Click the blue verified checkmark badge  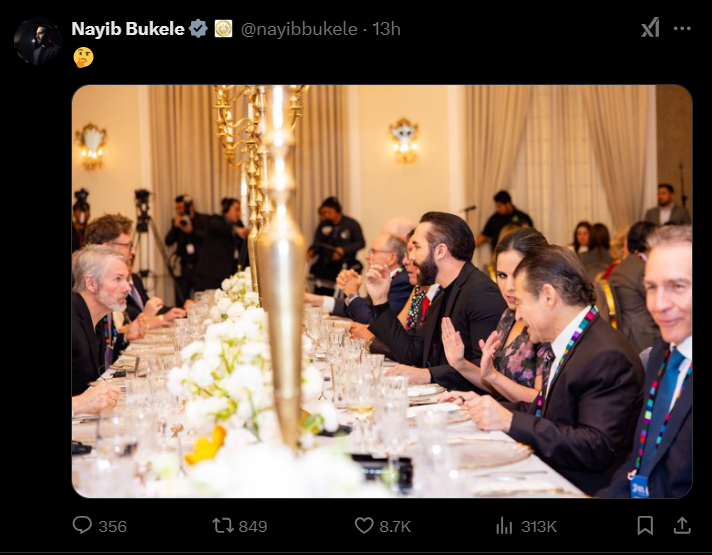click(x=198, y=29)
